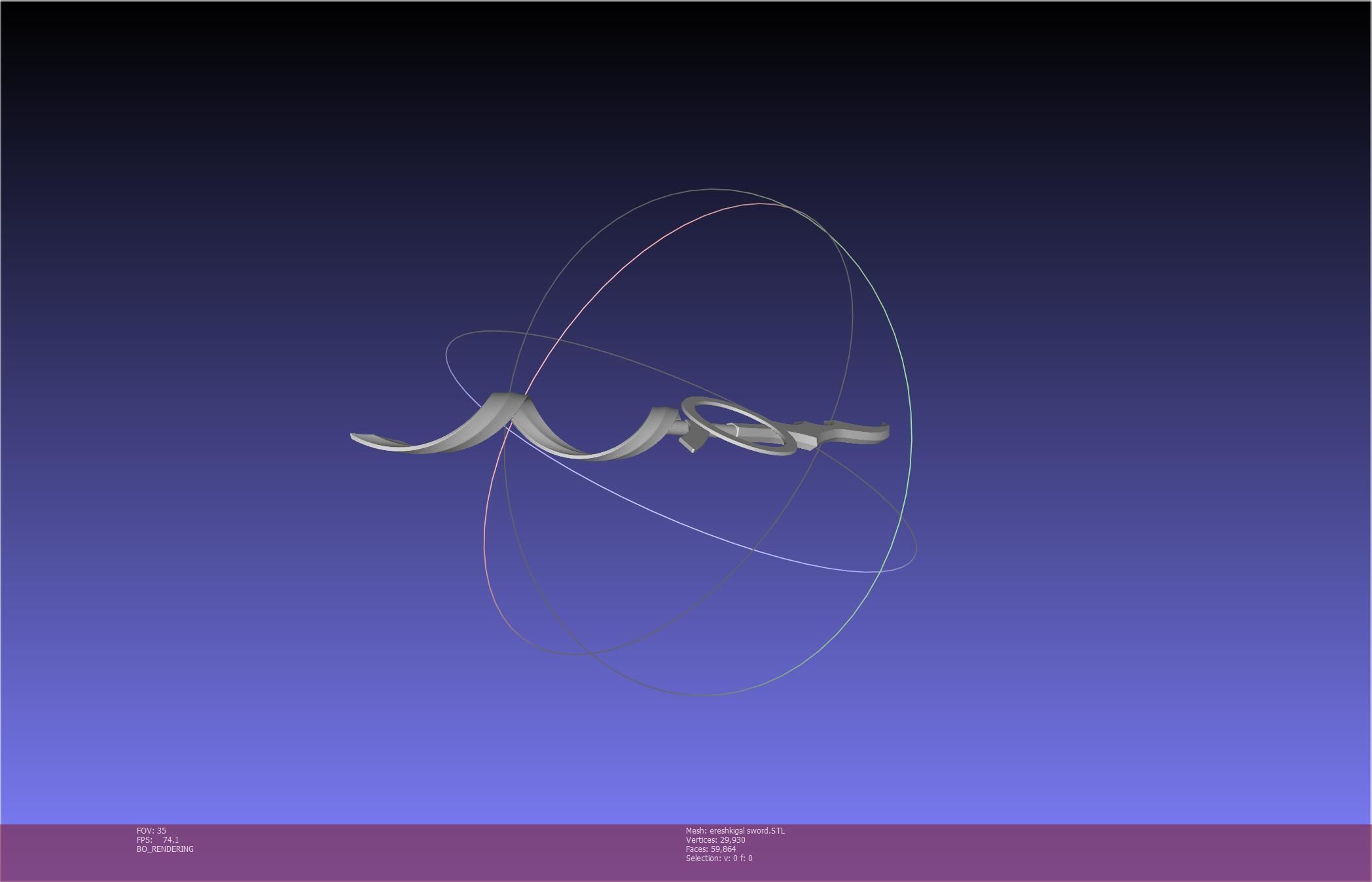Click the Selection: v: 0 f: 0 line

pos(719,858)
